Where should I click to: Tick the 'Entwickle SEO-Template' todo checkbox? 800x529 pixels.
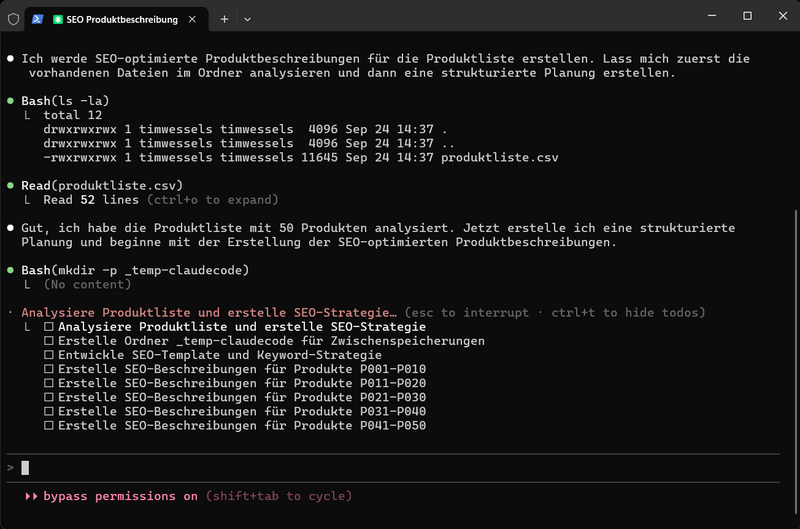click(48, 355)
